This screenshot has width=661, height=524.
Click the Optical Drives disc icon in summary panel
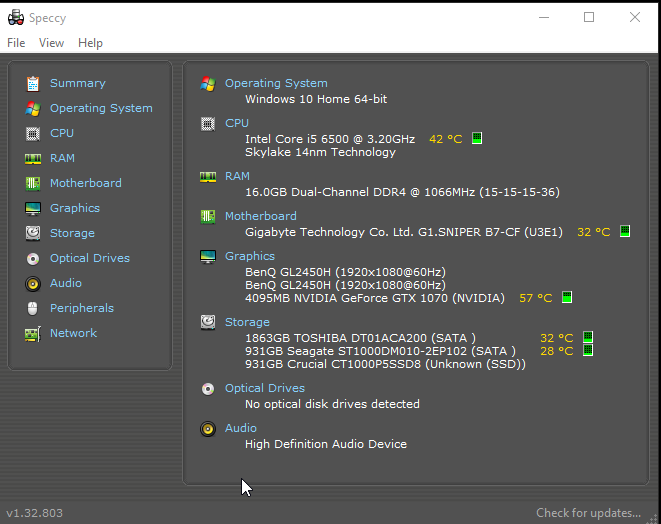coord(208,389)
